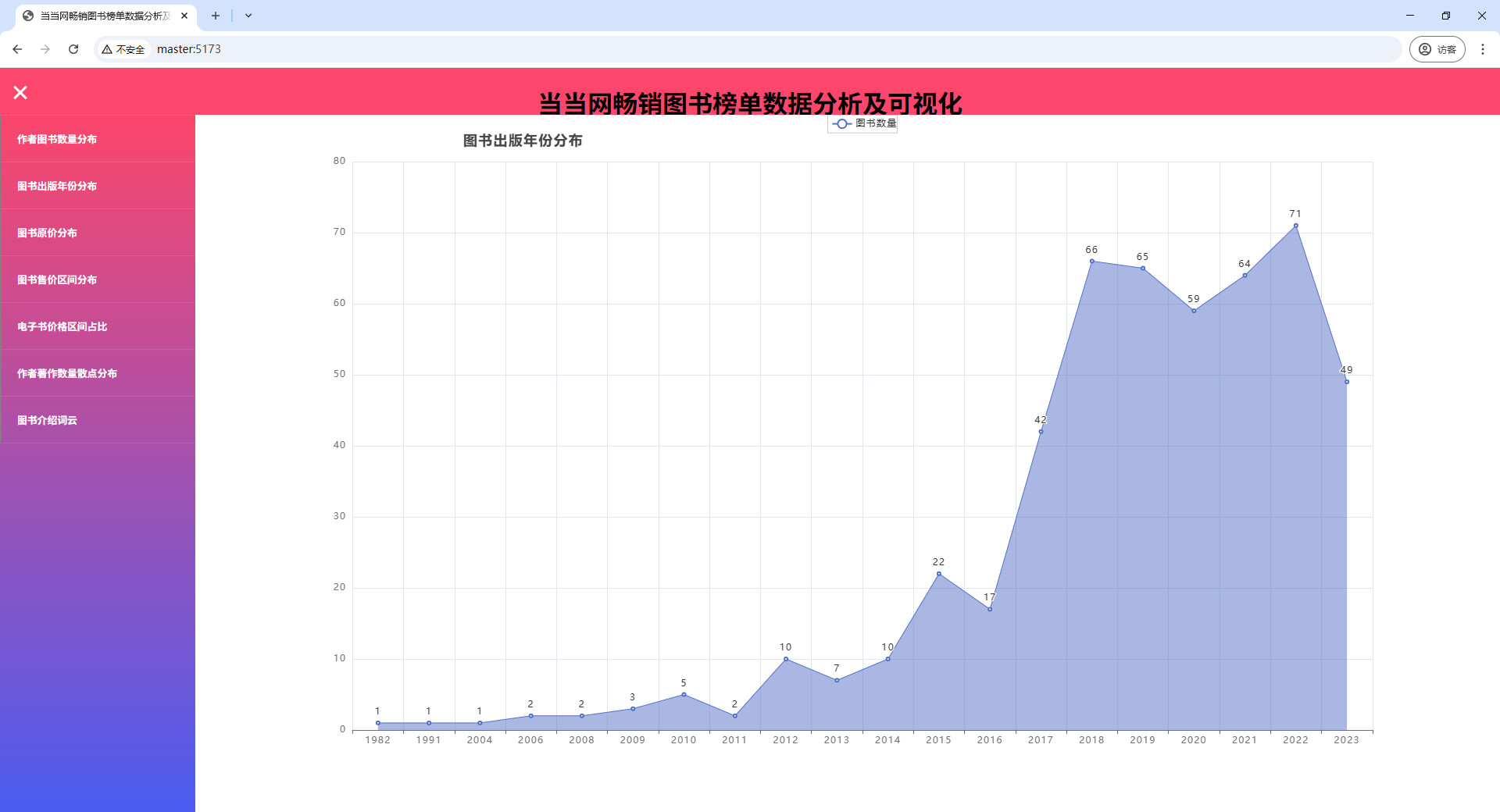Open 电子书价格区间占比 sidebar entry

[98, 326]
